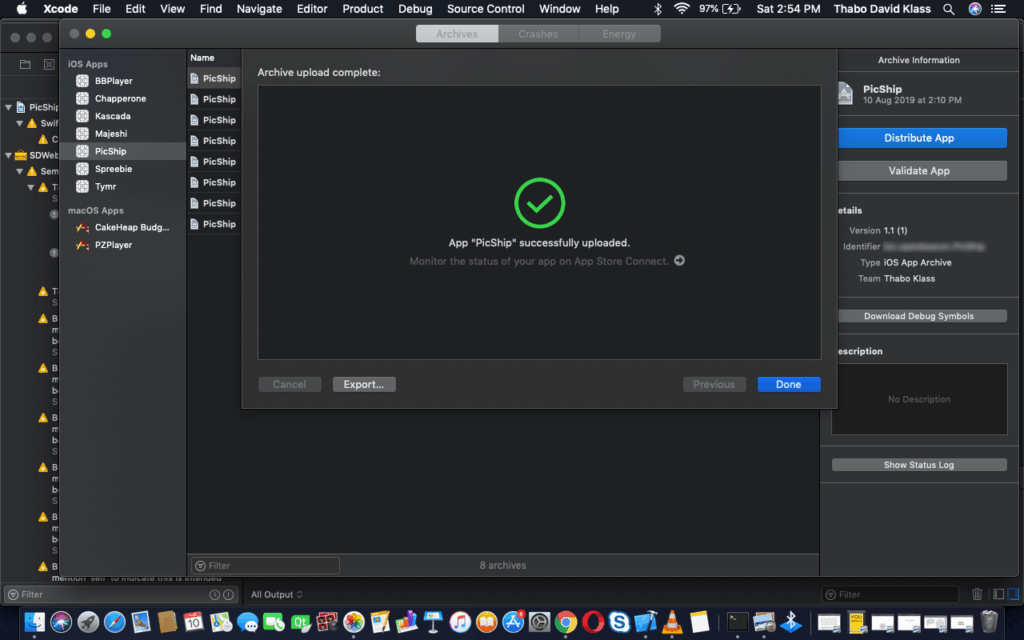
Task: Click the Export... button
Action: pyautogui.click(x=364, y=385)
